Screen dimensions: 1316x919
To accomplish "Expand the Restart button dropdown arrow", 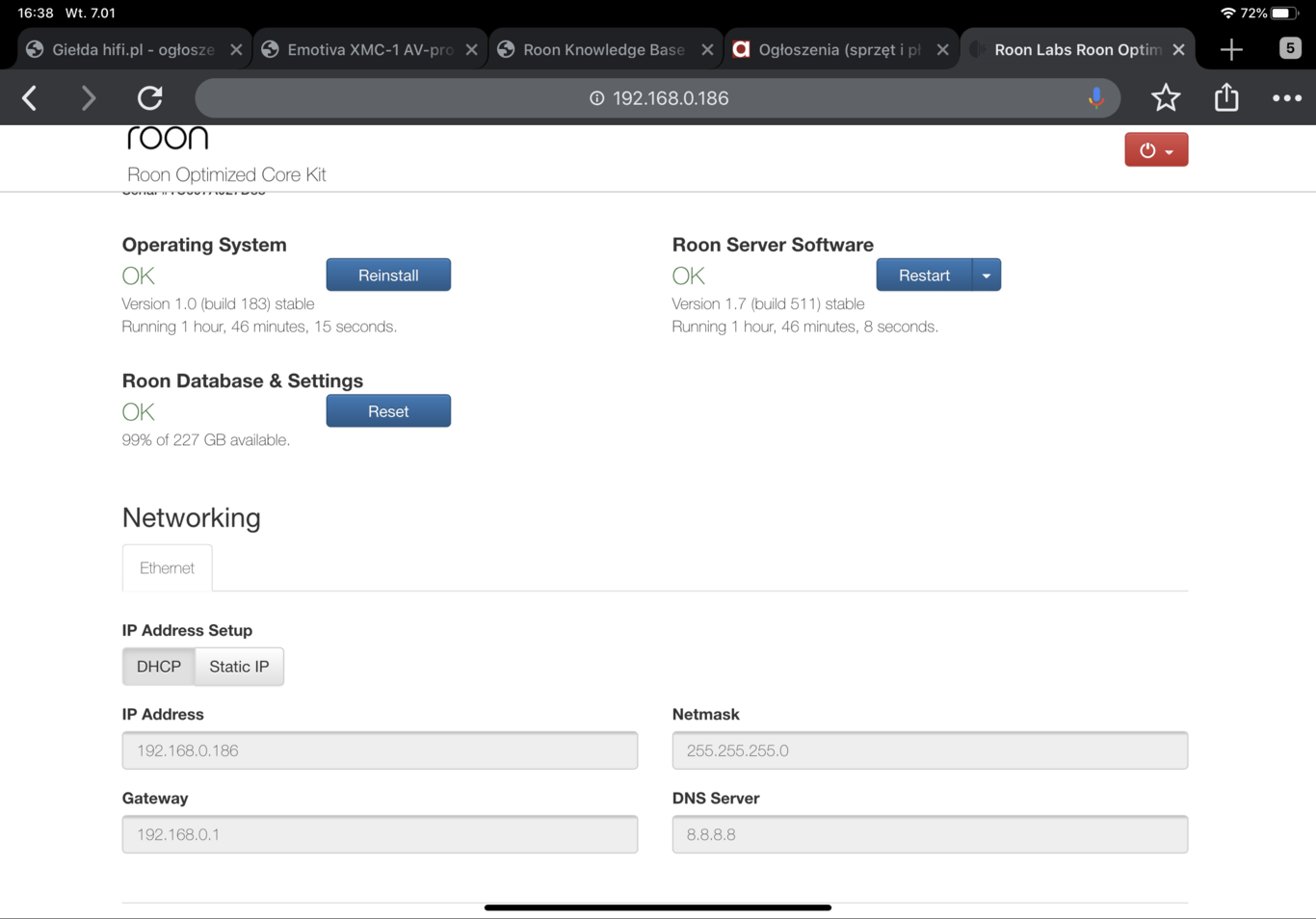I will [x=987, y=276].
